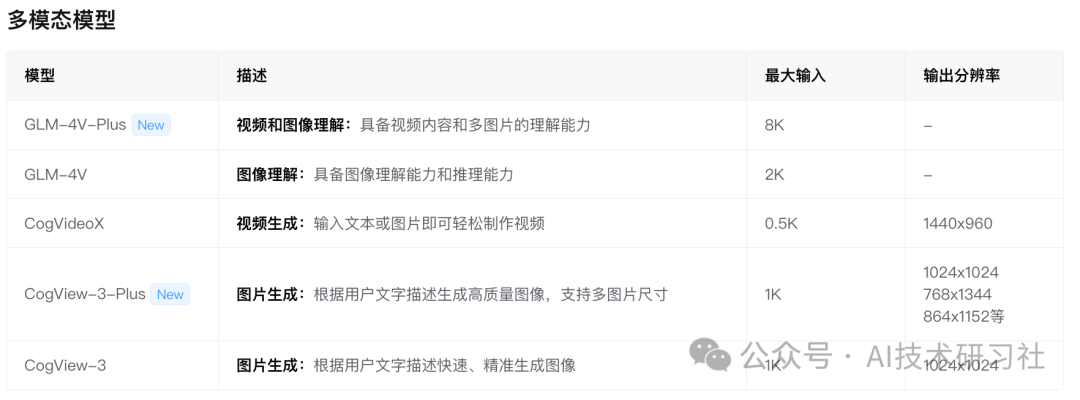Click the 1440x960 resolution cell
This screenshot has width=1080, height=400.
pos(957,224)
